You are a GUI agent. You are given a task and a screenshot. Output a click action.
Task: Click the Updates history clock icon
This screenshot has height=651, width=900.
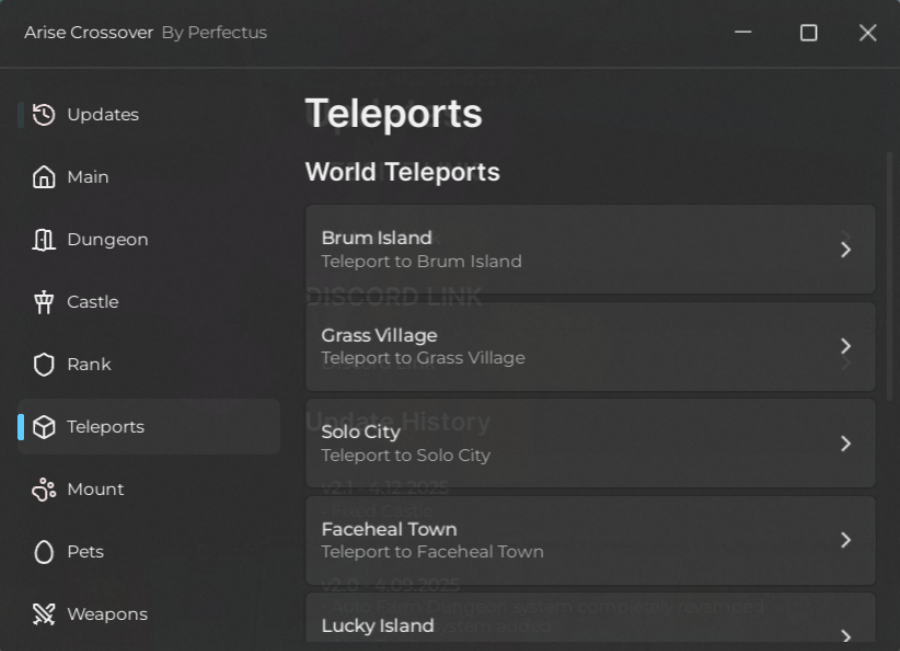coord(44,114)
